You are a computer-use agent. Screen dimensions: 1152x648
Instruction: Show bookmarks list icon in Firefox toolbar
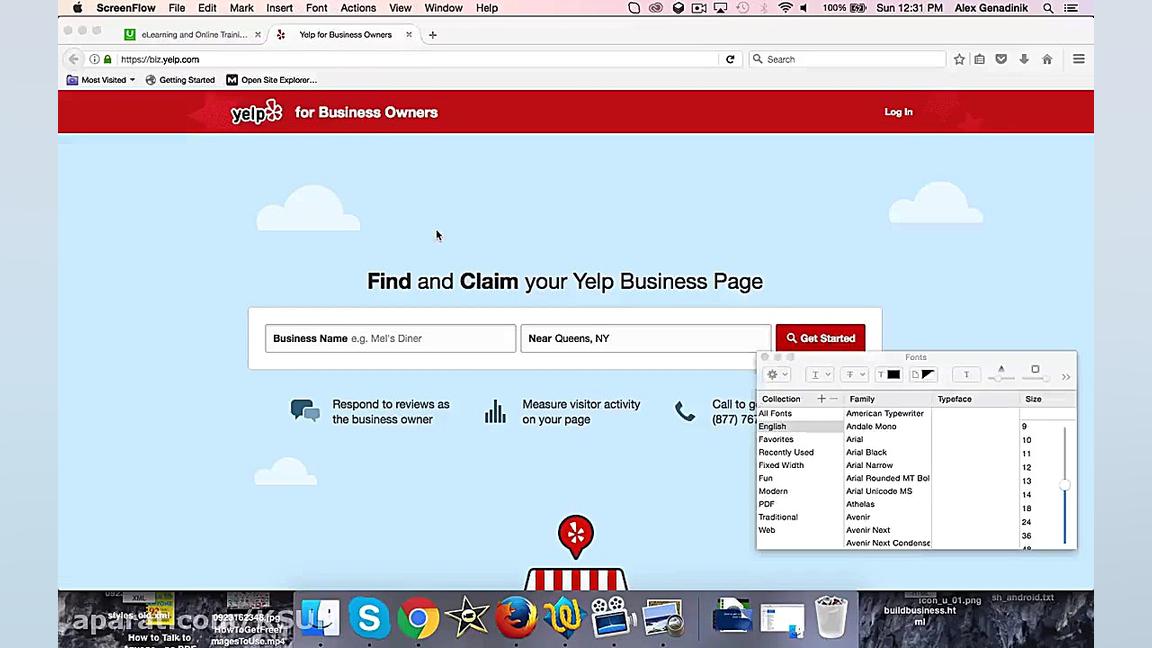(x=979, y=60)
